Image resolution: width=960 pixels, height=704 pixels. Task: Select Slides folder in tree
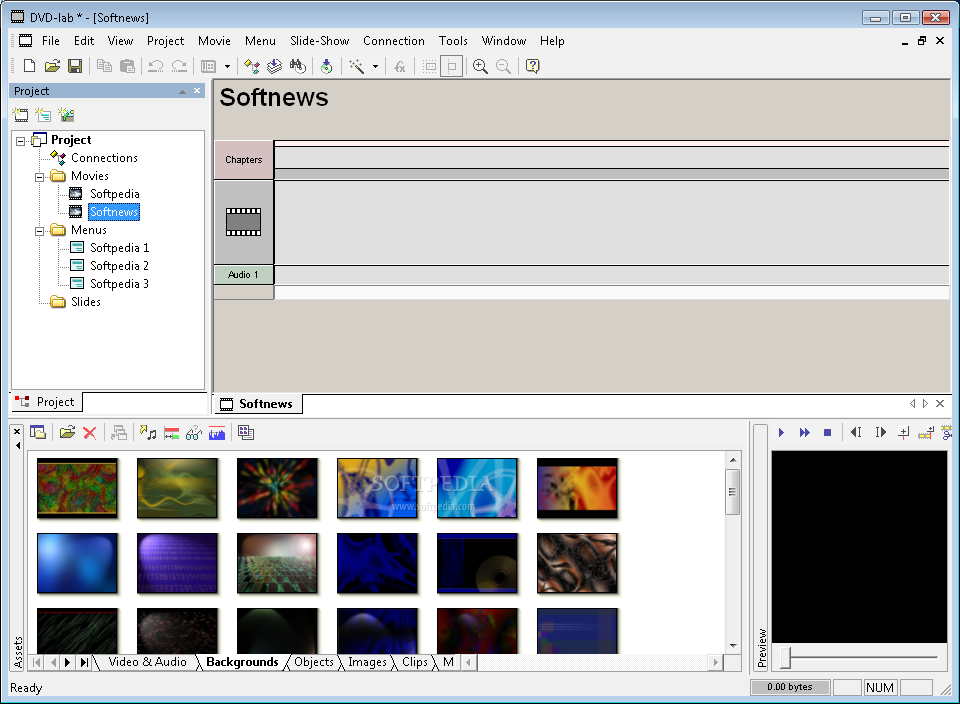point(86,302)
